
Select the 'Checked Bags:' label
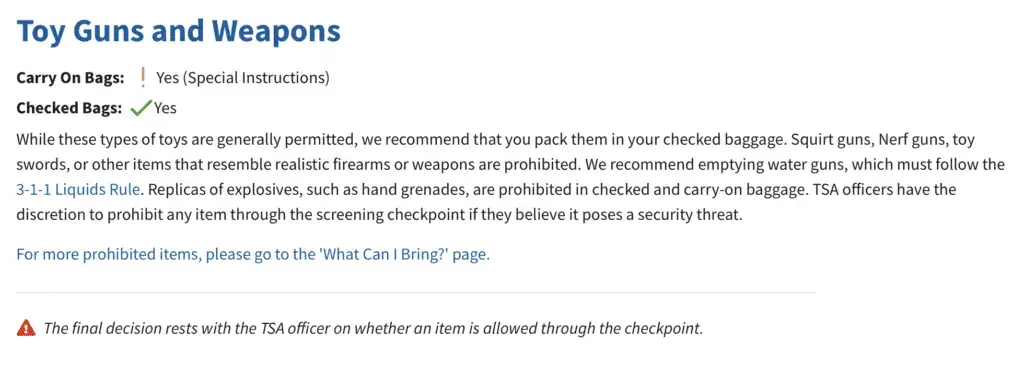pos(69,108)
